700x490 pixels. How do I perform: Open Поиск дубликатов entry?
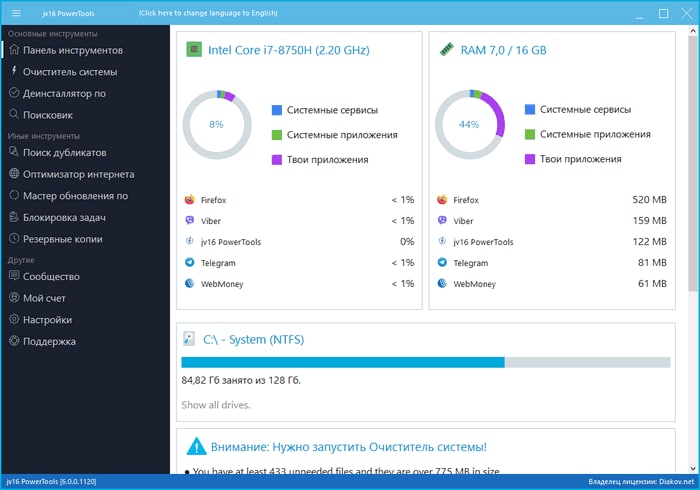[x=67, y=152]
